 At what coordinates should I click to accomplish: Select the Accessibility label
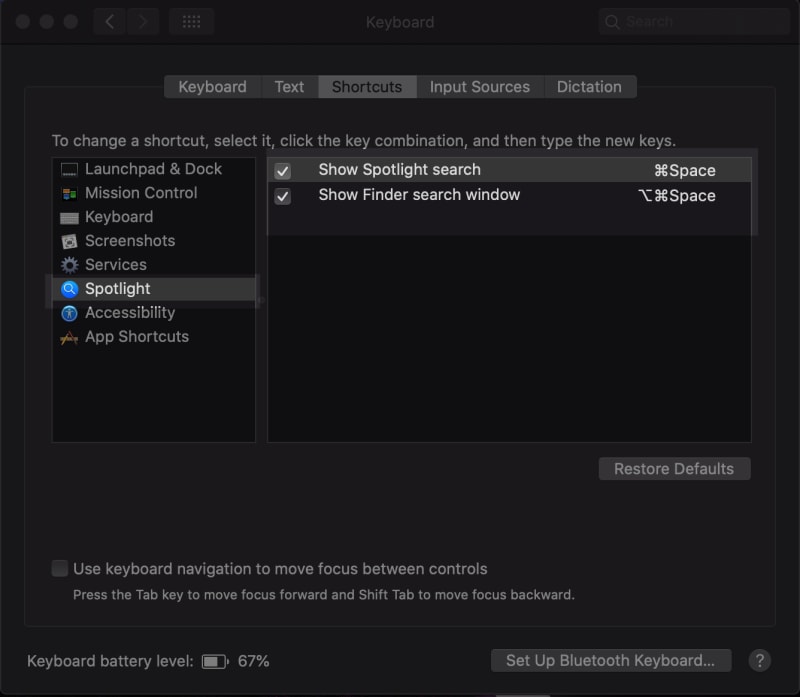pos(130,313)
